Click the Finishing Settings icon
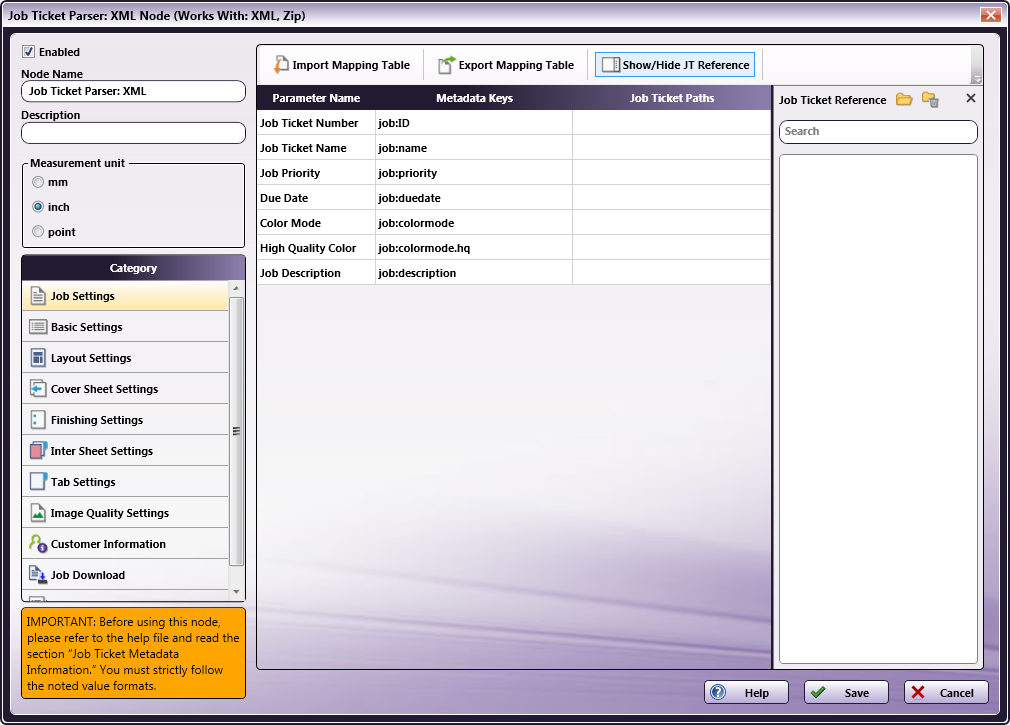This screenshot has height=725, width=1010. [x=38, y=420]
